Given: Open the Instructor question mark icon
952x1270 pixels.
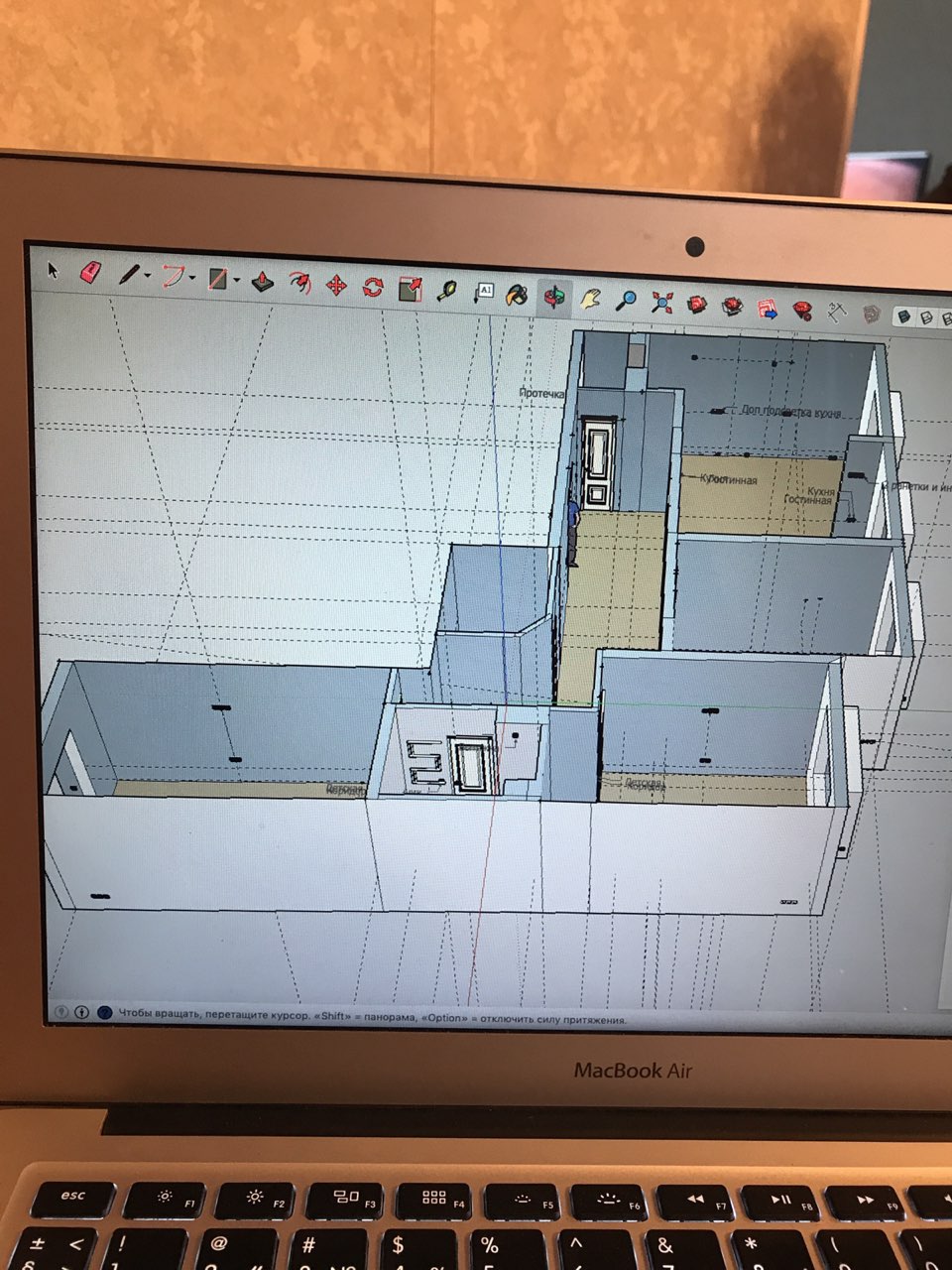Looking at the screenshot, I should 104,1014.
